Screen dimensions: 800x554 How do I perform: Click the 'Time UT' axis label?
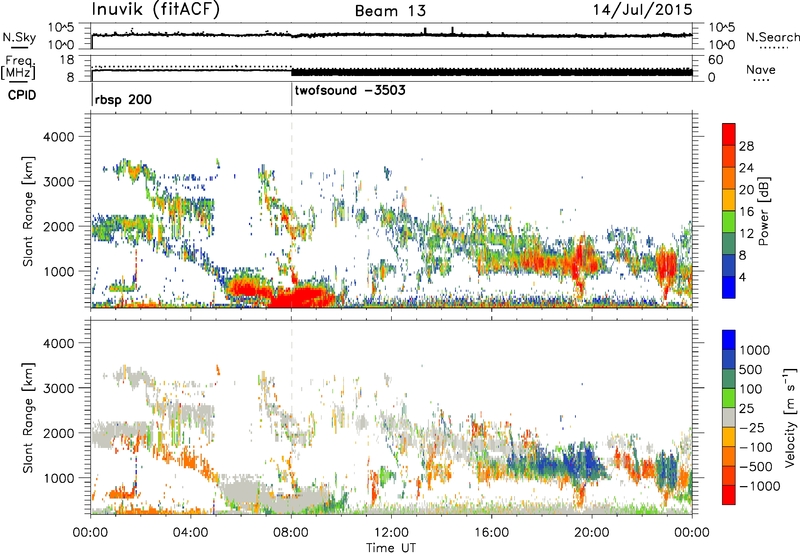[x=391, y=547]
